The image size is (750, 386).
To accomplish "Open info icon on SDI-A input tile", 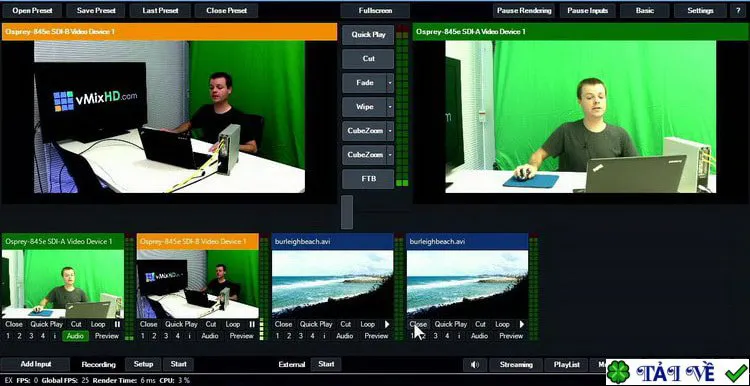I will pos(55,336).
